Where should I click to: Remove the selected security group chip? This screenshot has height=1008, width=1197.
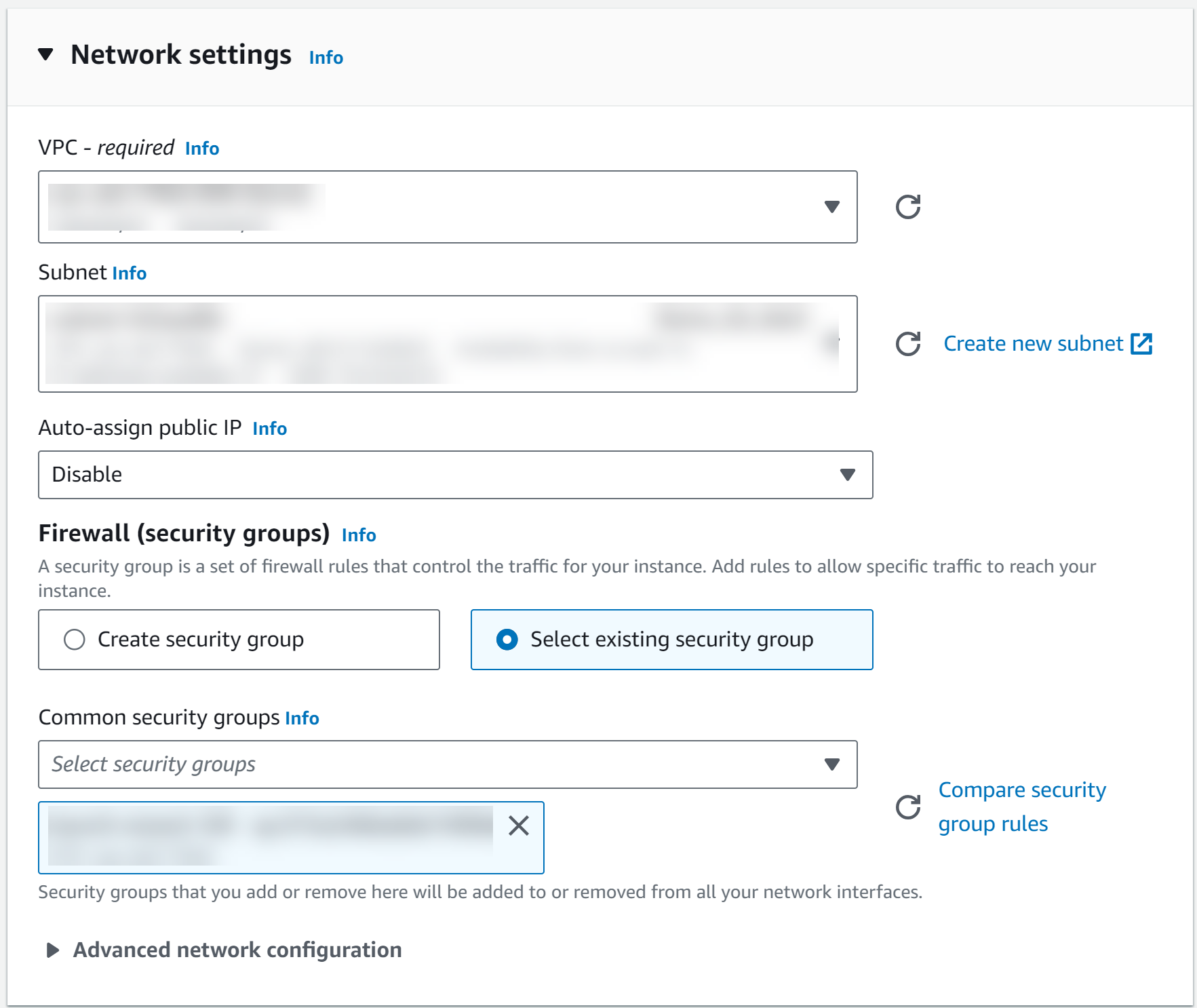(519, 827)
